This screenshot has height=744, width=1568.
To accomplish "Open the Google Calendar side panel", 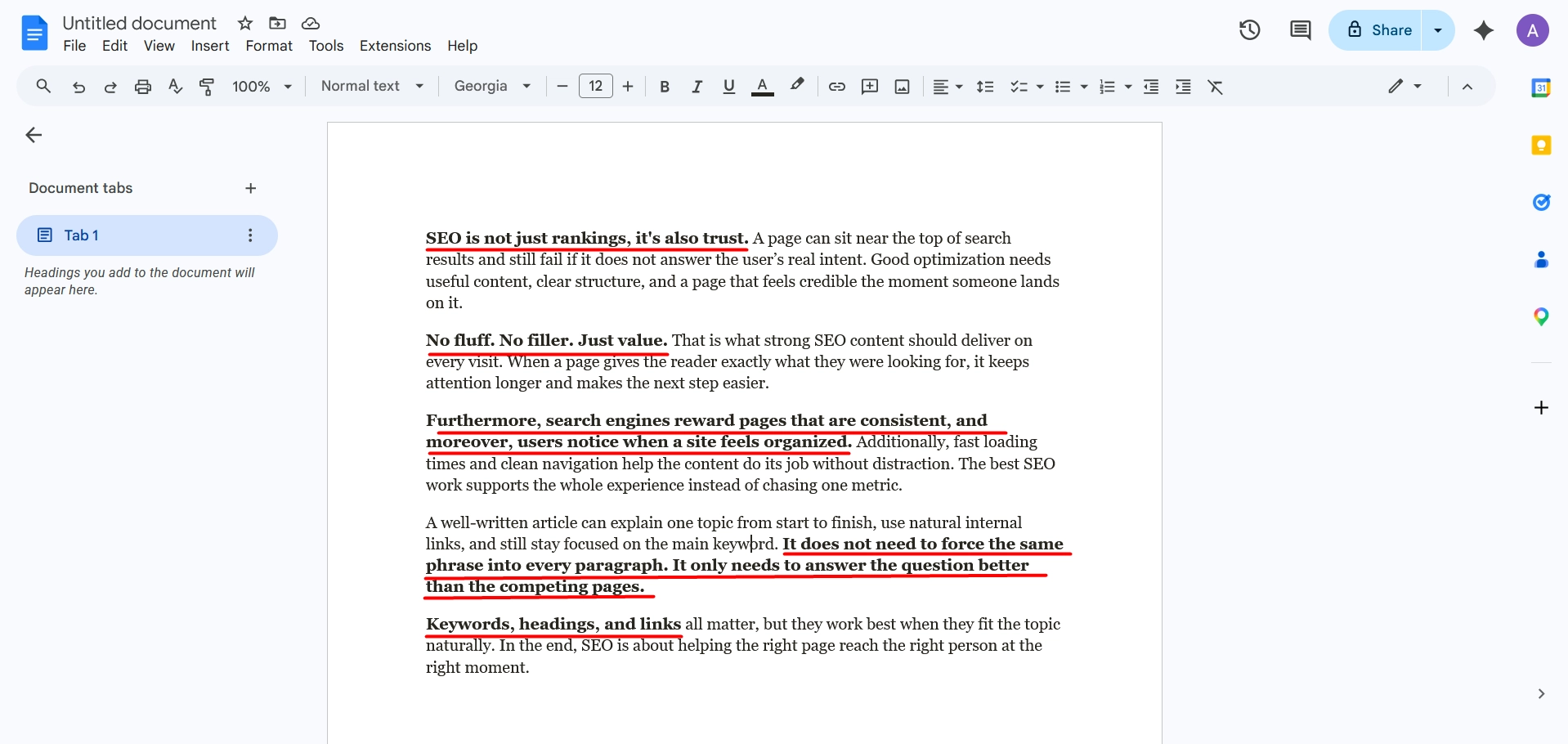I will pyautogui.click(x=1541, y=87).
